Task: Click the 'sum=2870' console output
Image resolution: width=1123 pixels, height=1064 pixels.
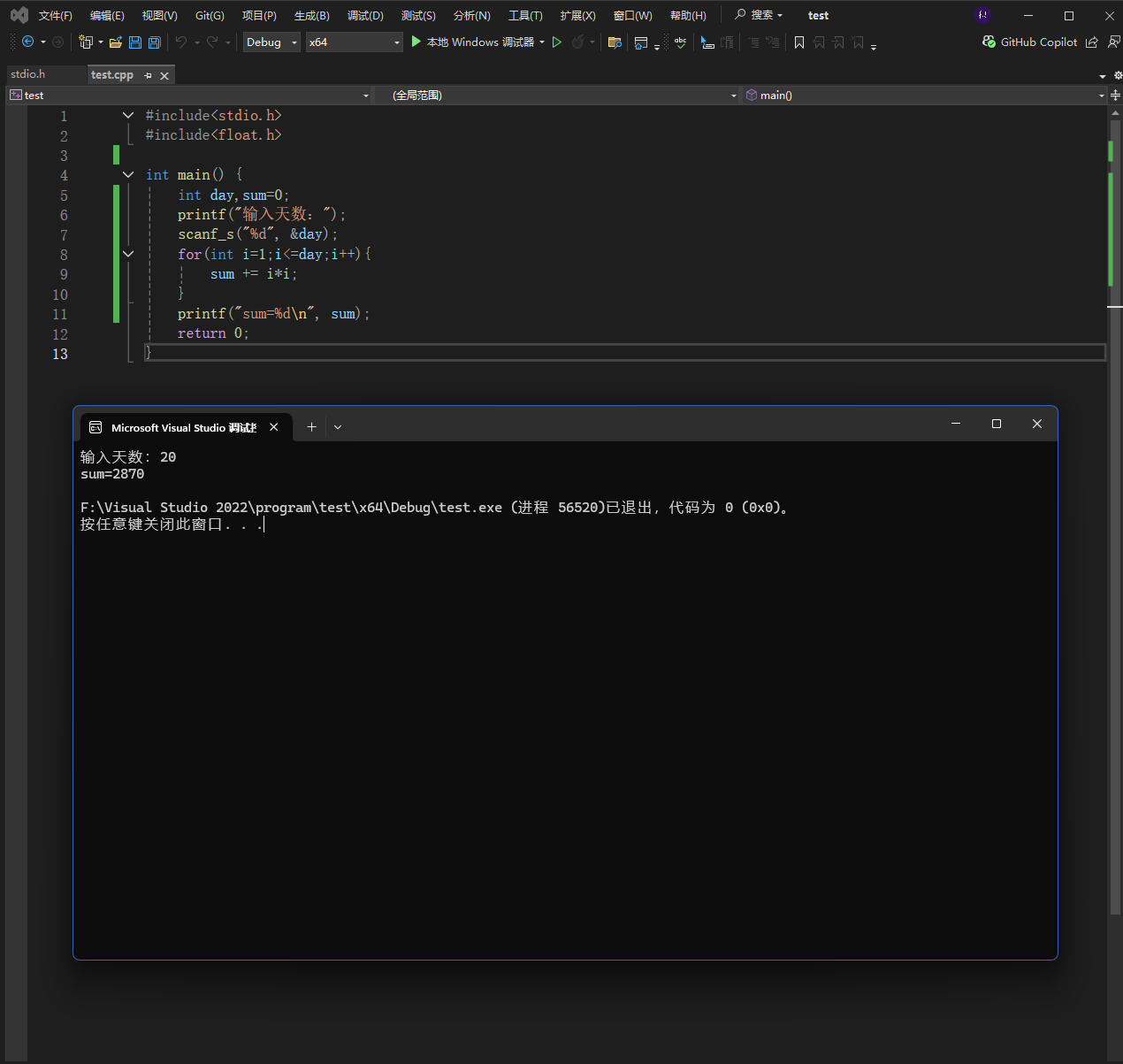Action: pos(112,474)
